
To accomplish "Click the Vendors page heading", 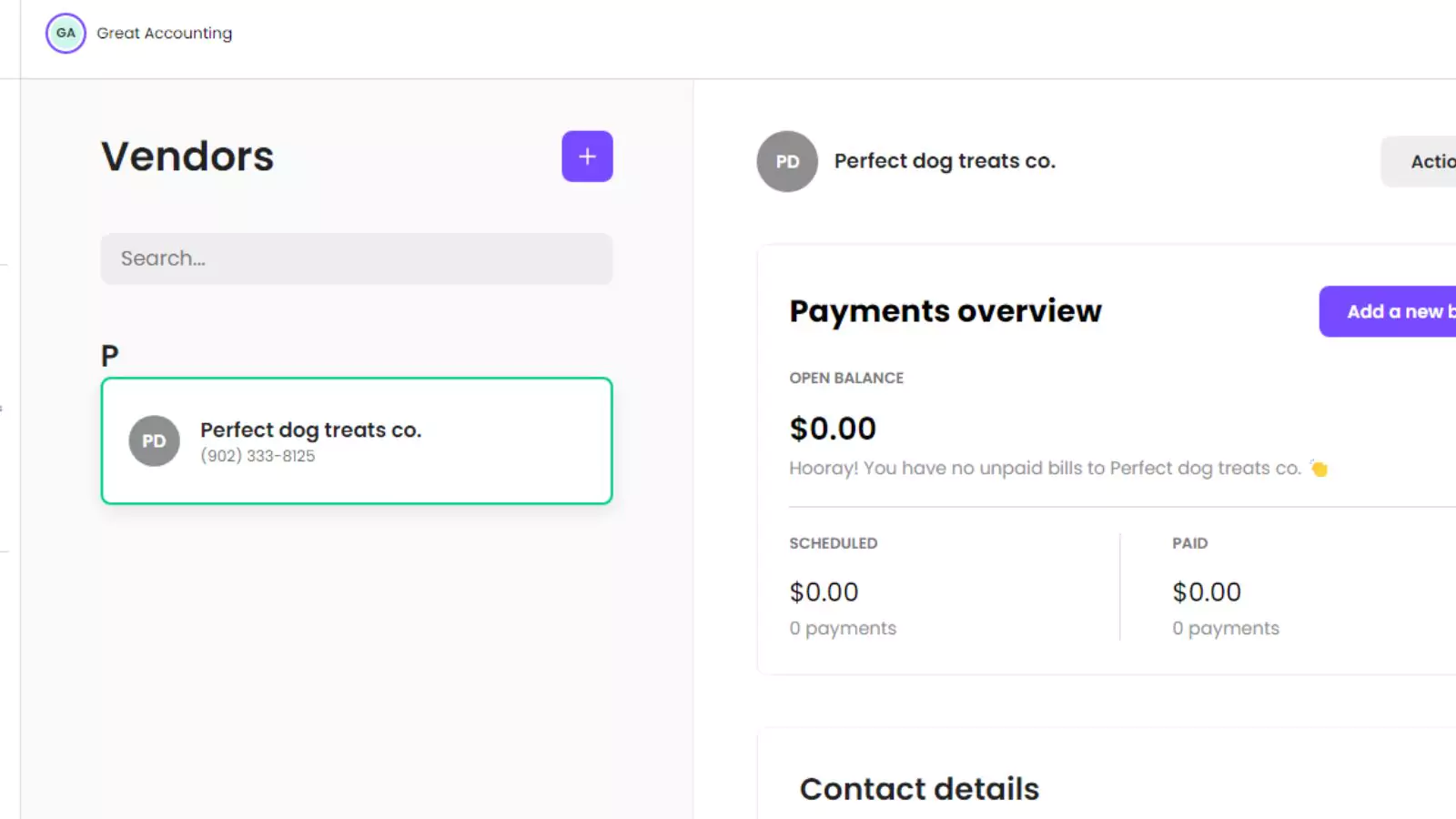I will (x=187, y=157).
